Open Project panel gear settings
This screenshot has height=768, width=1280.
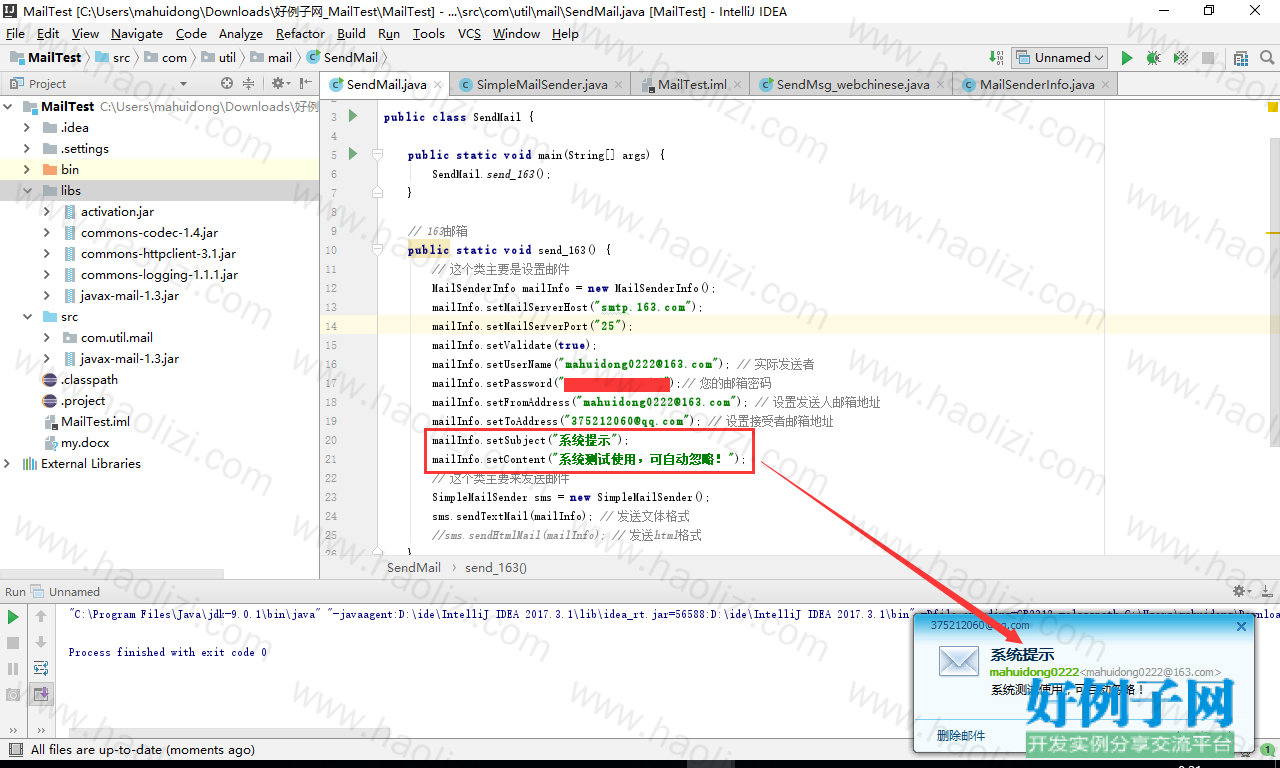(280, 84)
